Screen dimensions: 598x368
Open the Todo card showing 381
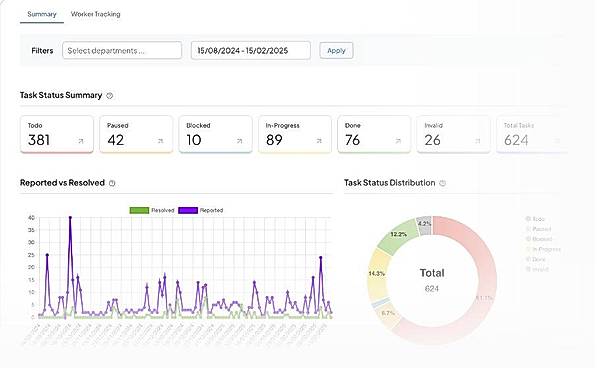tap(57, 135)
